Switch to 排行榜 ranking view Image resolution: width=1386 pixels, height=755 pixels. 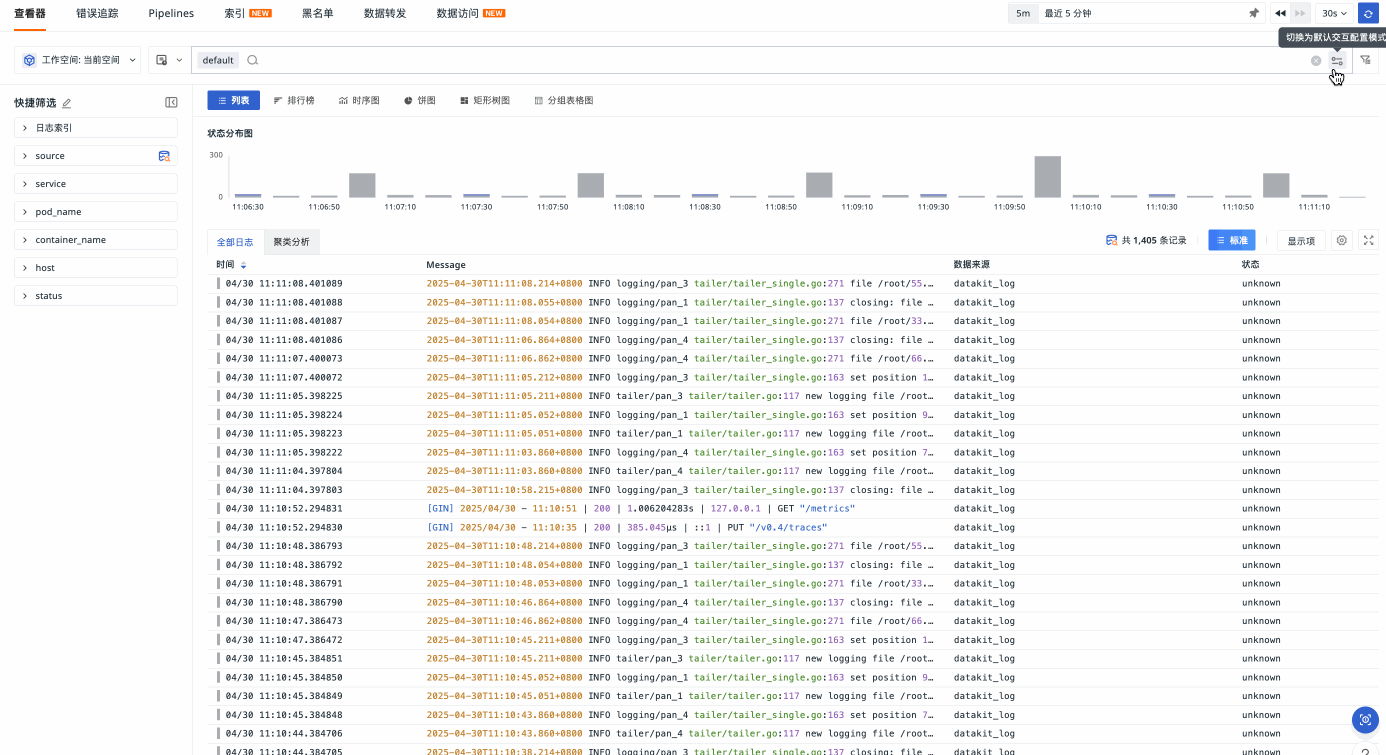tap(294, 101)
